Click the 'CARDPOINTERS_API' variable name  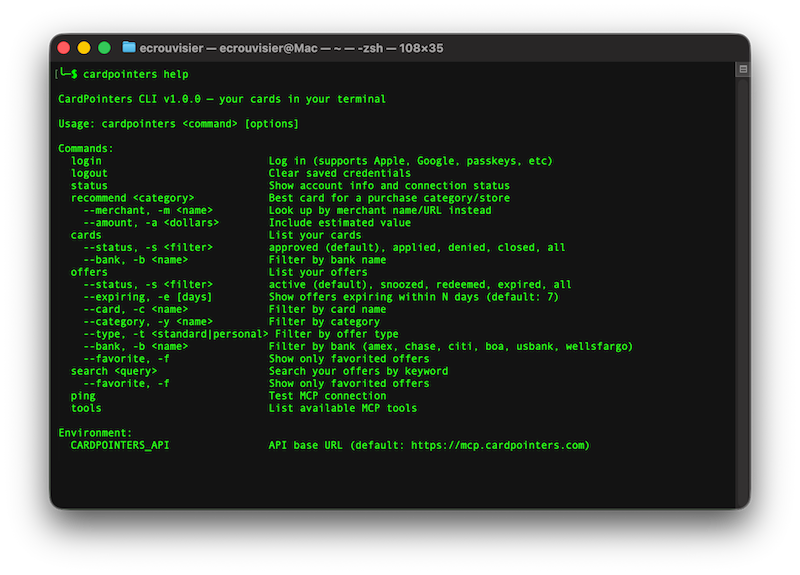pyautogui.click(x=120, y=445)
